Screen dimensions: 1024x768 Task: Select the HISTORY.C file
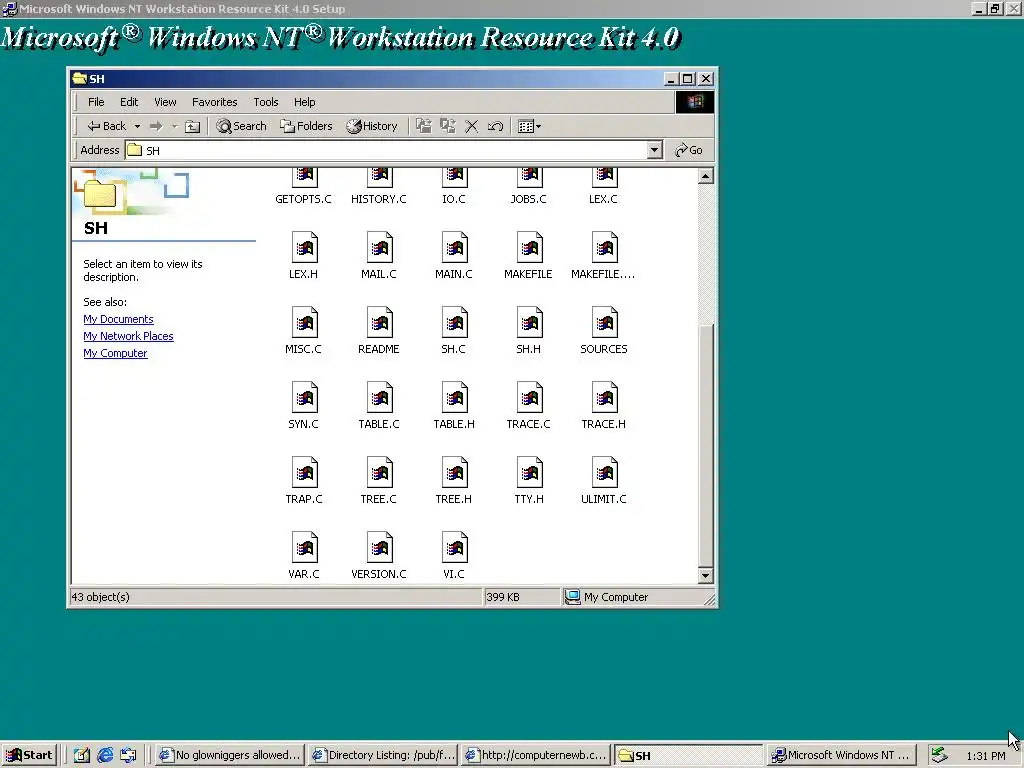pyautogui.click(x=379, y=187)
